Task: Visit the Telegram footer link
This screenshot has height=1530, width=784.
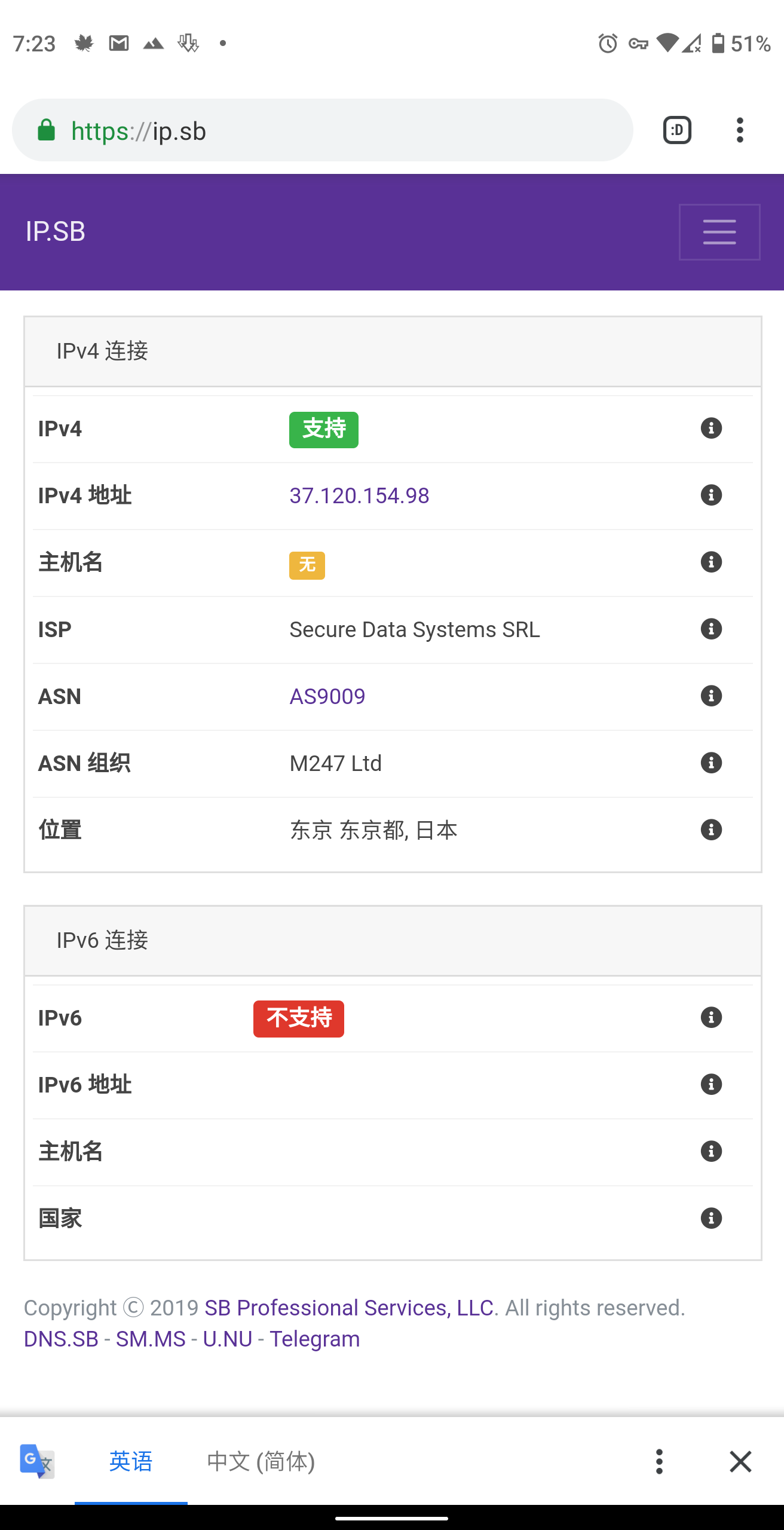Action: [x=314, y=1339]
